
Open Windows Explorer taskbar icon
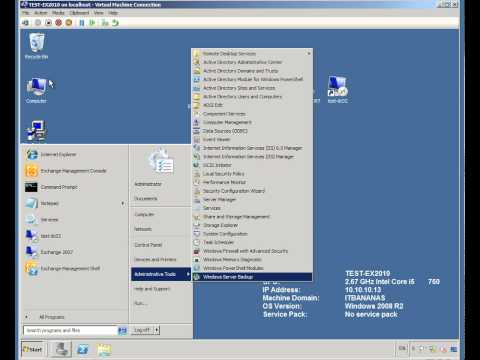104,349
